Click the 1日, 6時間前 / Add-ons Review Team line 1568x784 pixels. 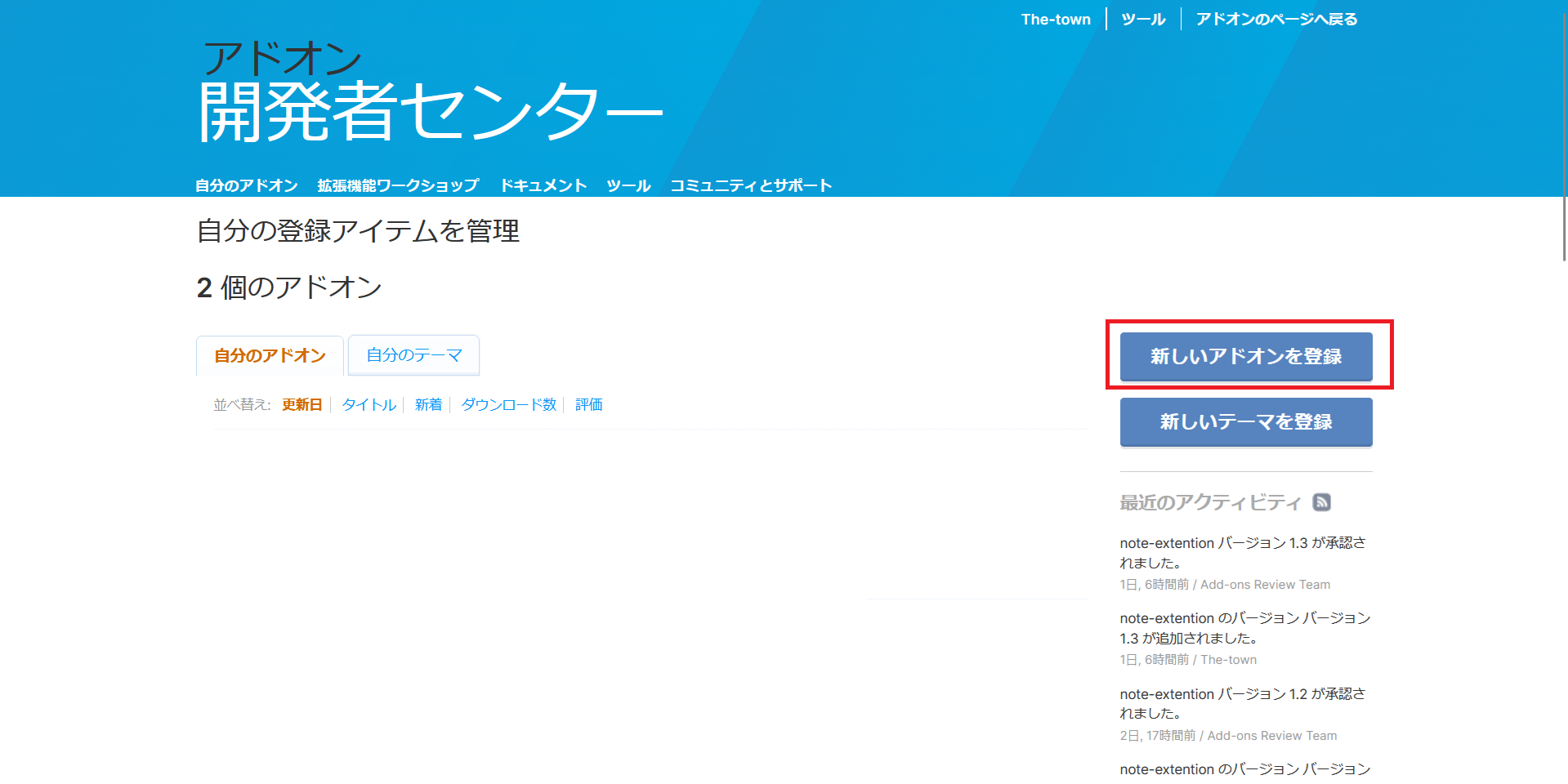click(1225, 585)
